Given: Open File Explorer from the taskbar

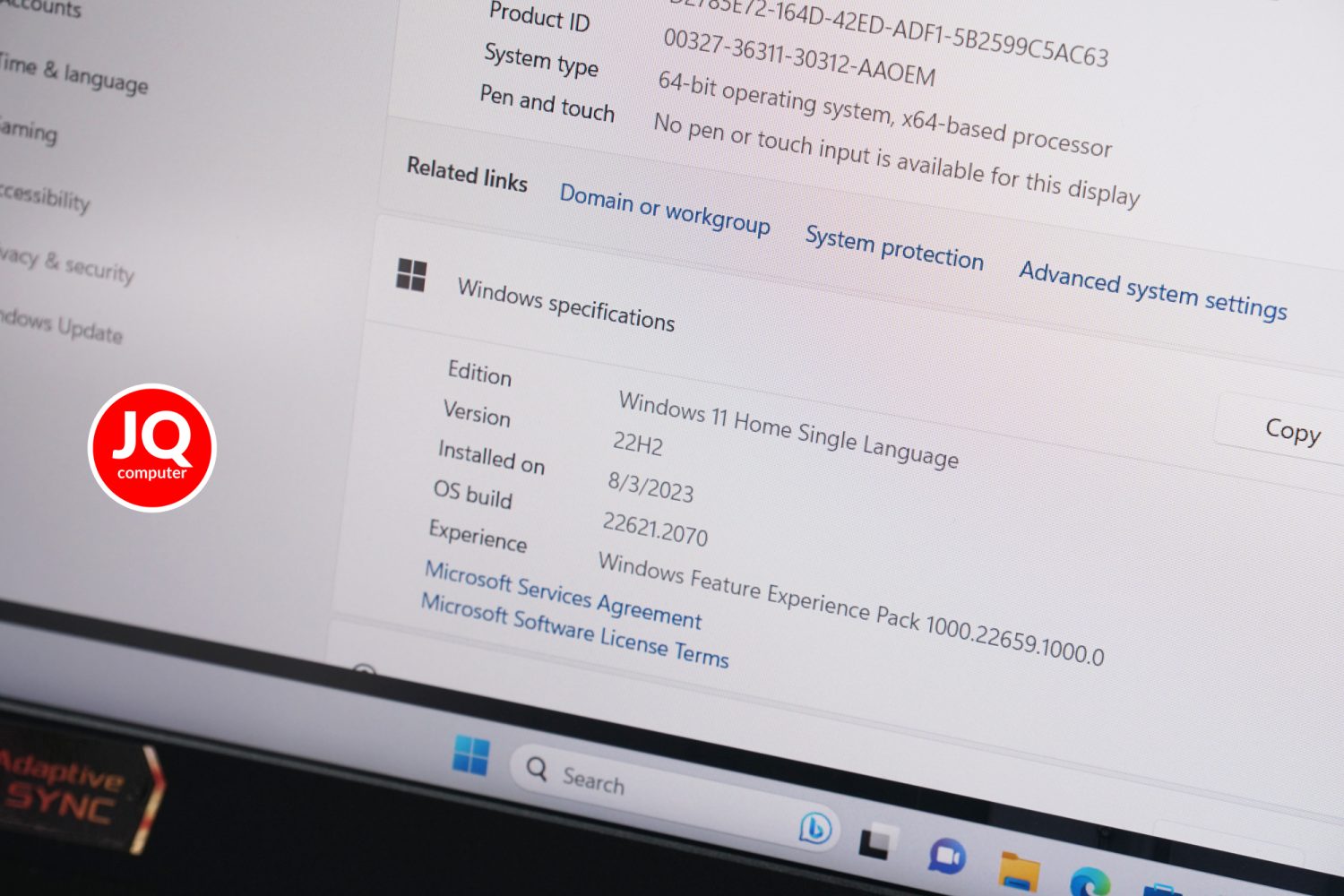Looking at the screenshot, I should pyautogui.click(x=1020, y=872).
